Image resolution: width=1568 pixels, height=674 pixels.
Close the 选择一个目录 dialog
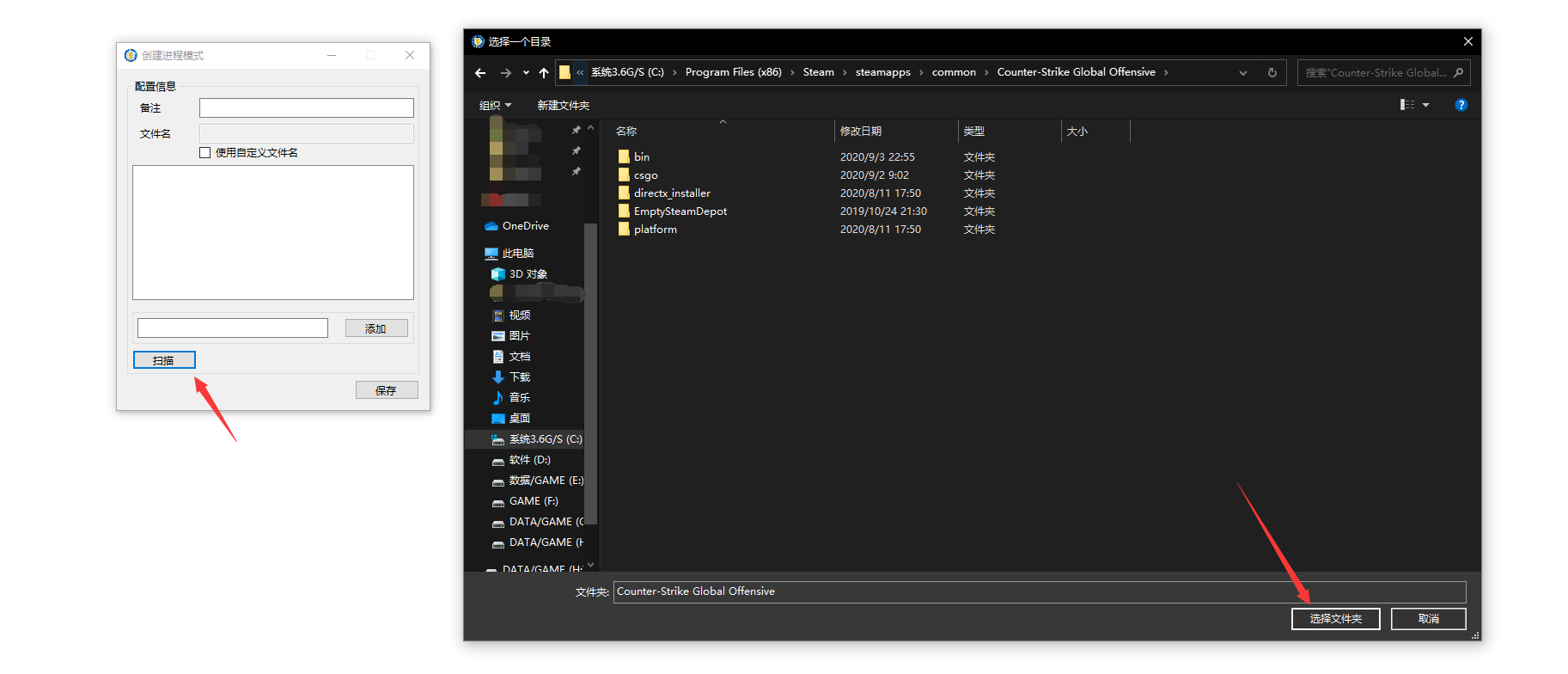point(1467,41)
